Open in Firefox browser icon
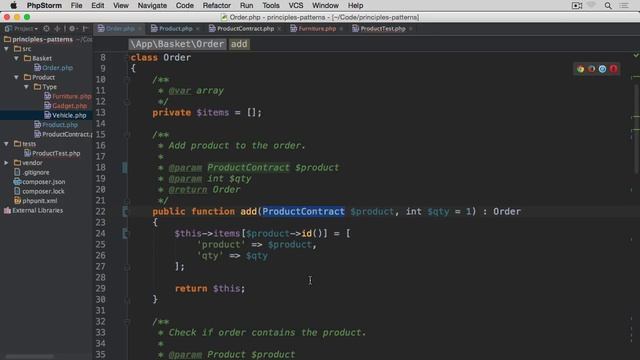The width and height of the screenshot is (640, 360). [x=591, y=69]
